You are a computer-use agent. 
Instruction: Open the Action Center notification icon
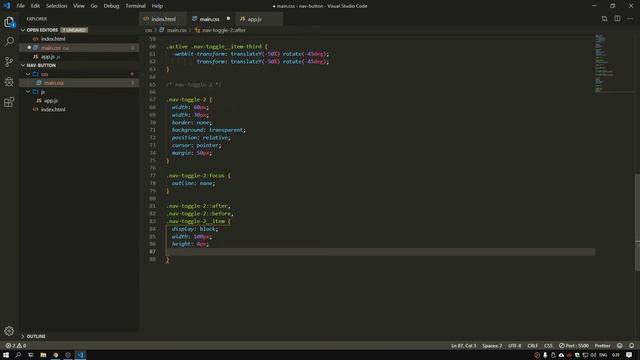(x=629, y=355)
